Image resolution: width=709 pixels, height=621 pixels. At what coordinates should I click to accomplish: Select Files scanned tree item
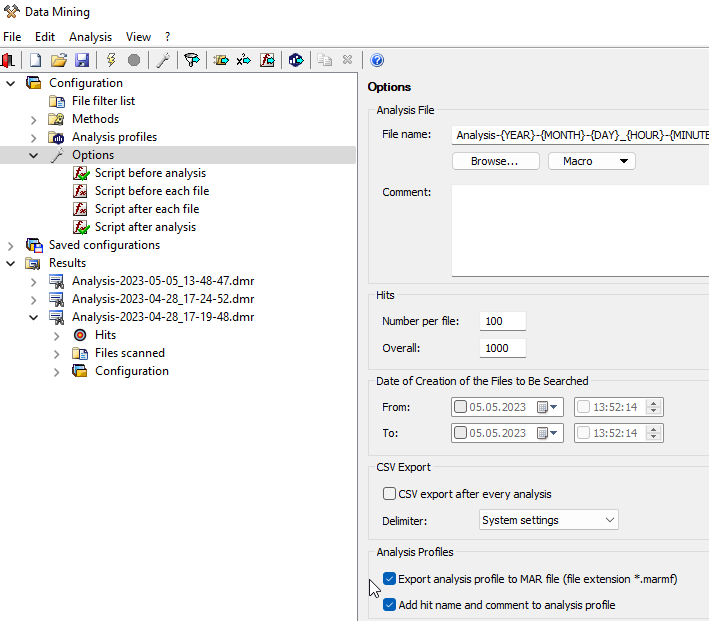(130, 353)
